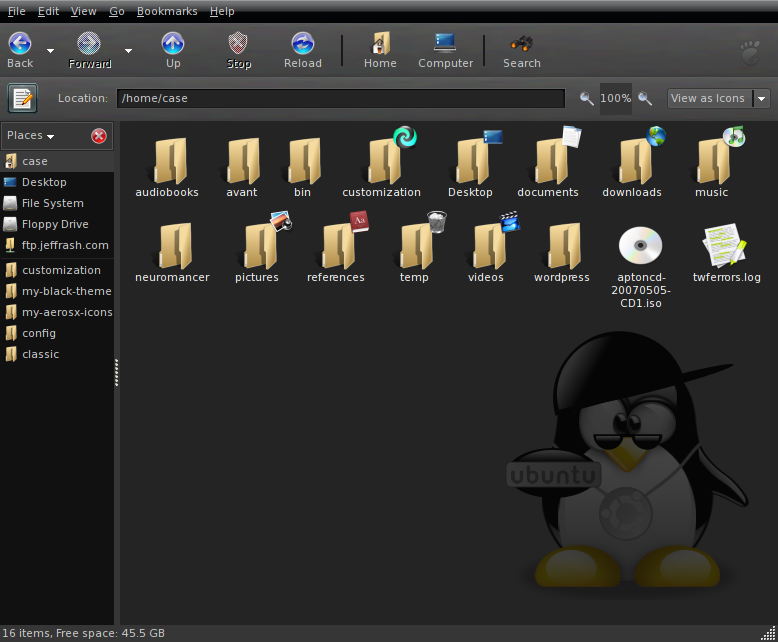
Task: Open customization bookmark in sidebar
Action: (57, 270)
